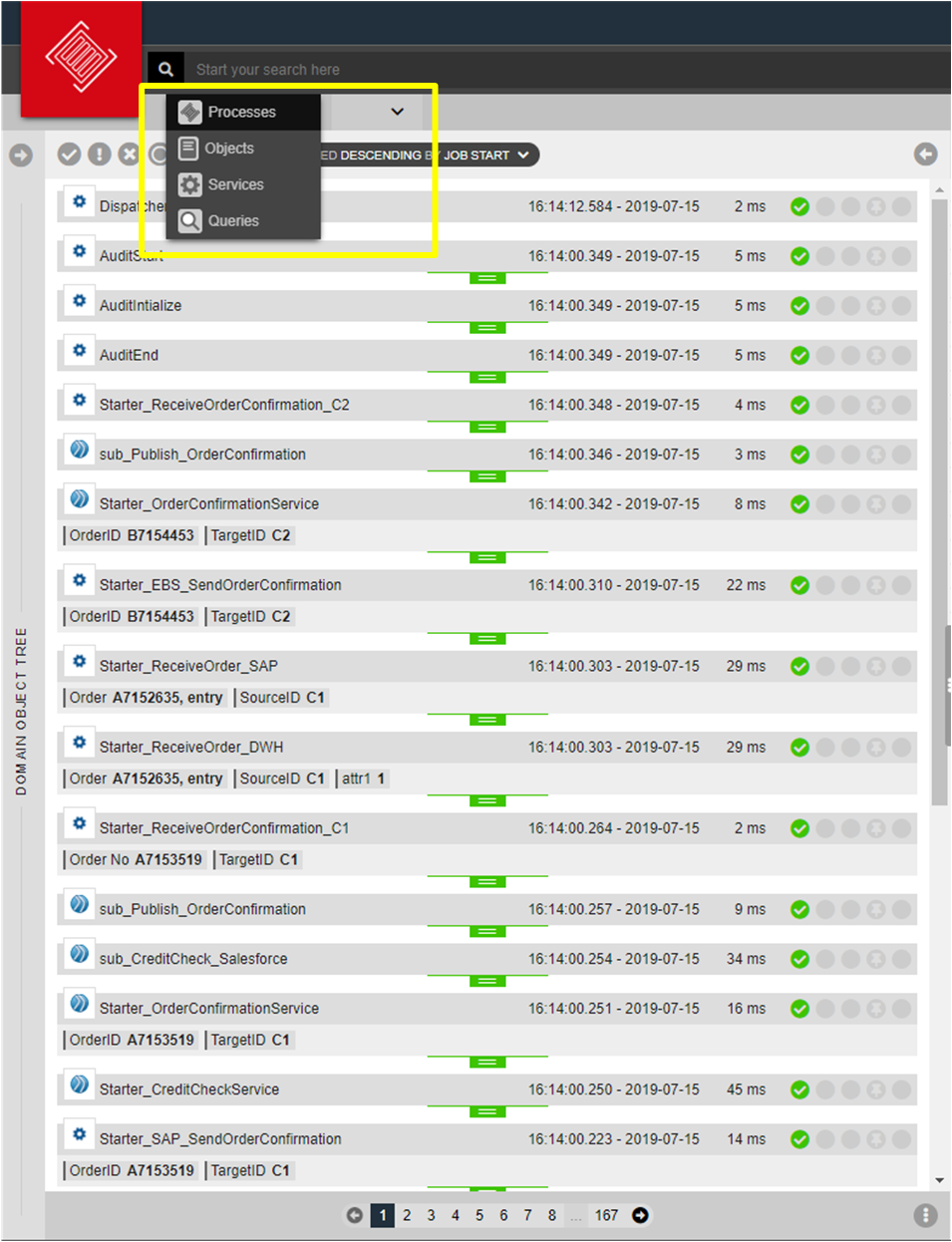The height and width of the screenshot is (1242, 952).
Task: Open the search type dropdown chevron
Action: tap(397, 112)
